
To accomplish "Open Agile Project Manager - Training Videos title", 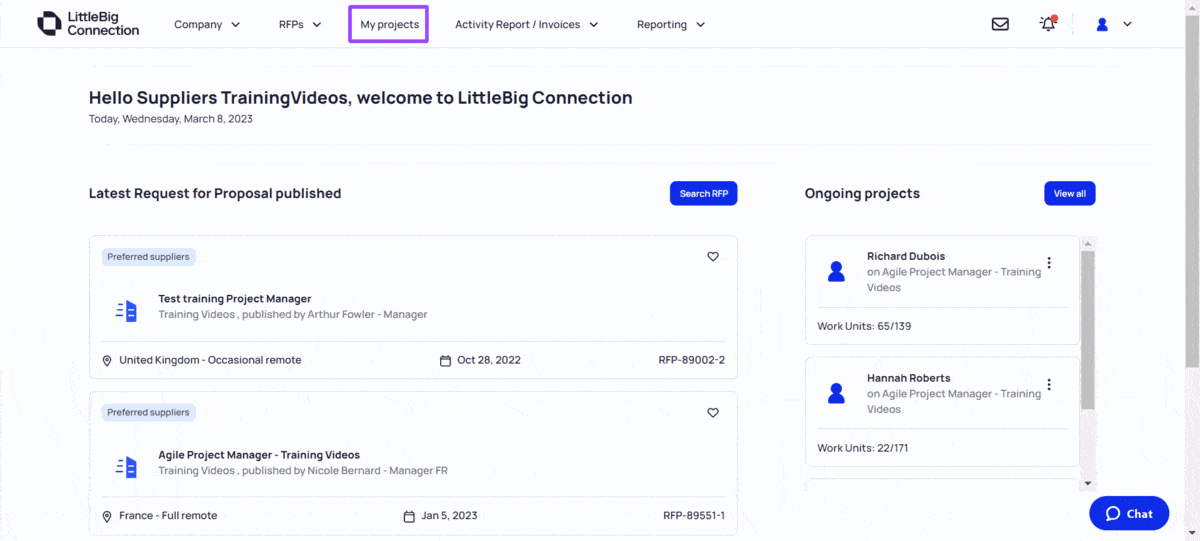I will coord(259,455).
